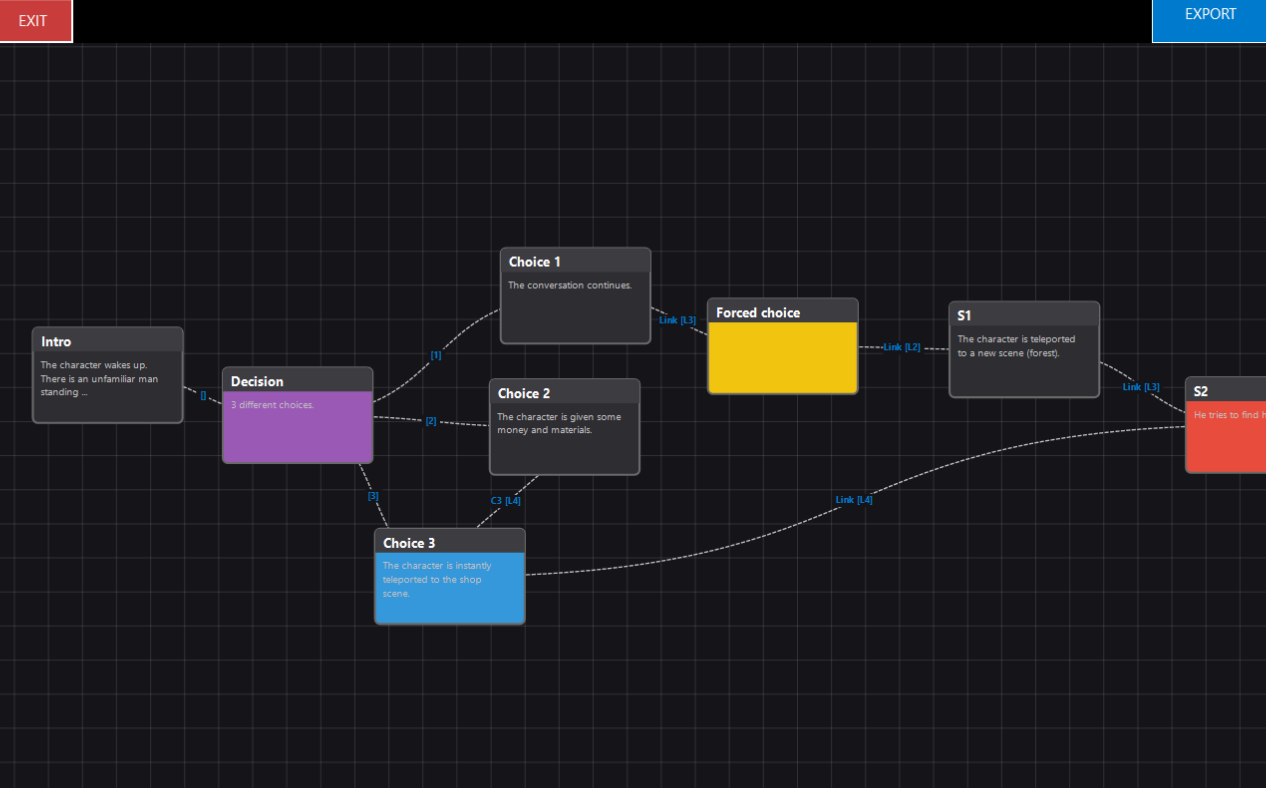Click the blue EXPORT button

pyautogui.click(x=1210, y=21)
